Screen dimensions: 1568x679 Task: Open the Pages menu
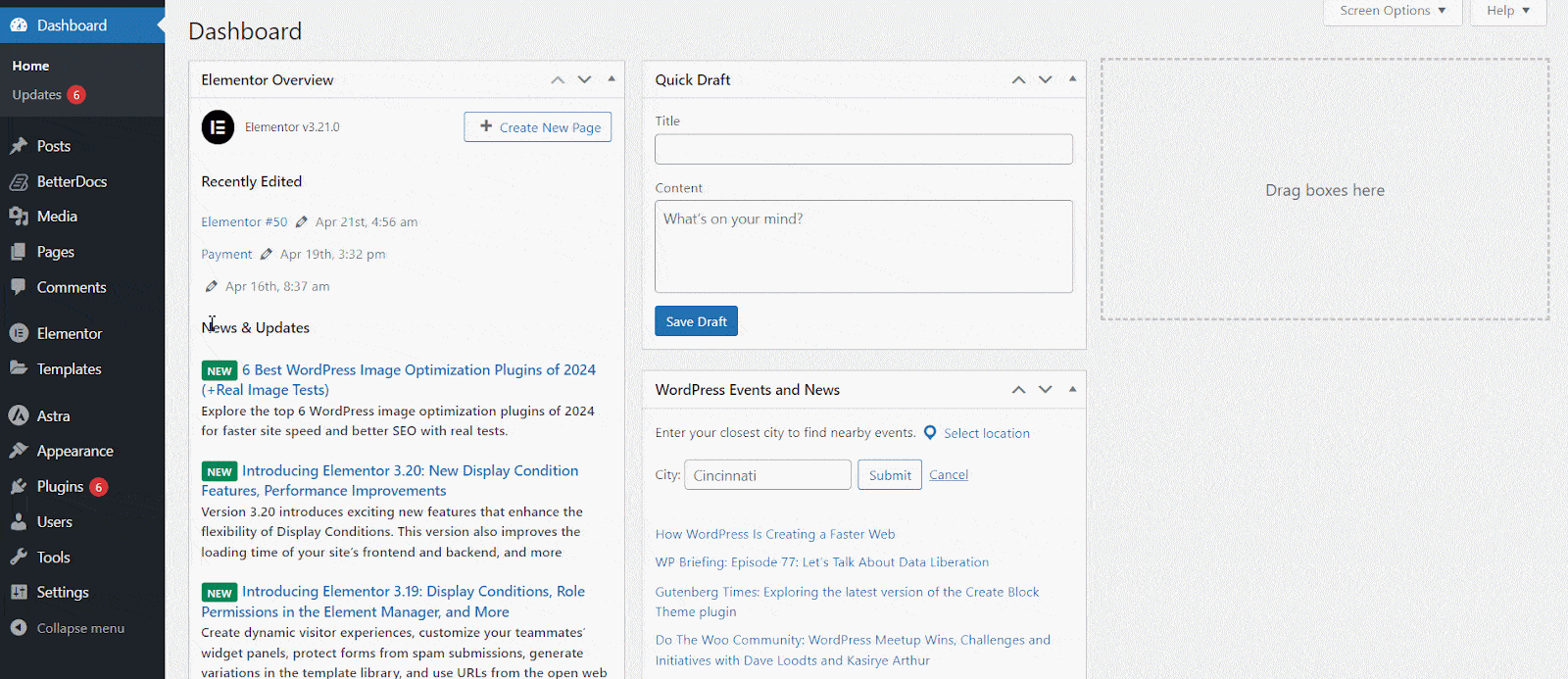(x=56, y=252)
